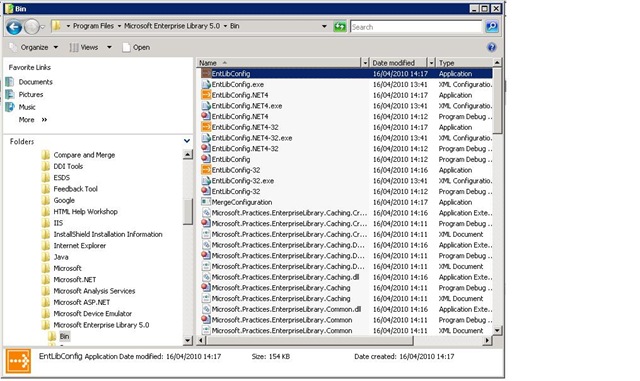The image size is (640, 381).
Task: Click the green refresh icon by address bar
Action: [340, 27]
